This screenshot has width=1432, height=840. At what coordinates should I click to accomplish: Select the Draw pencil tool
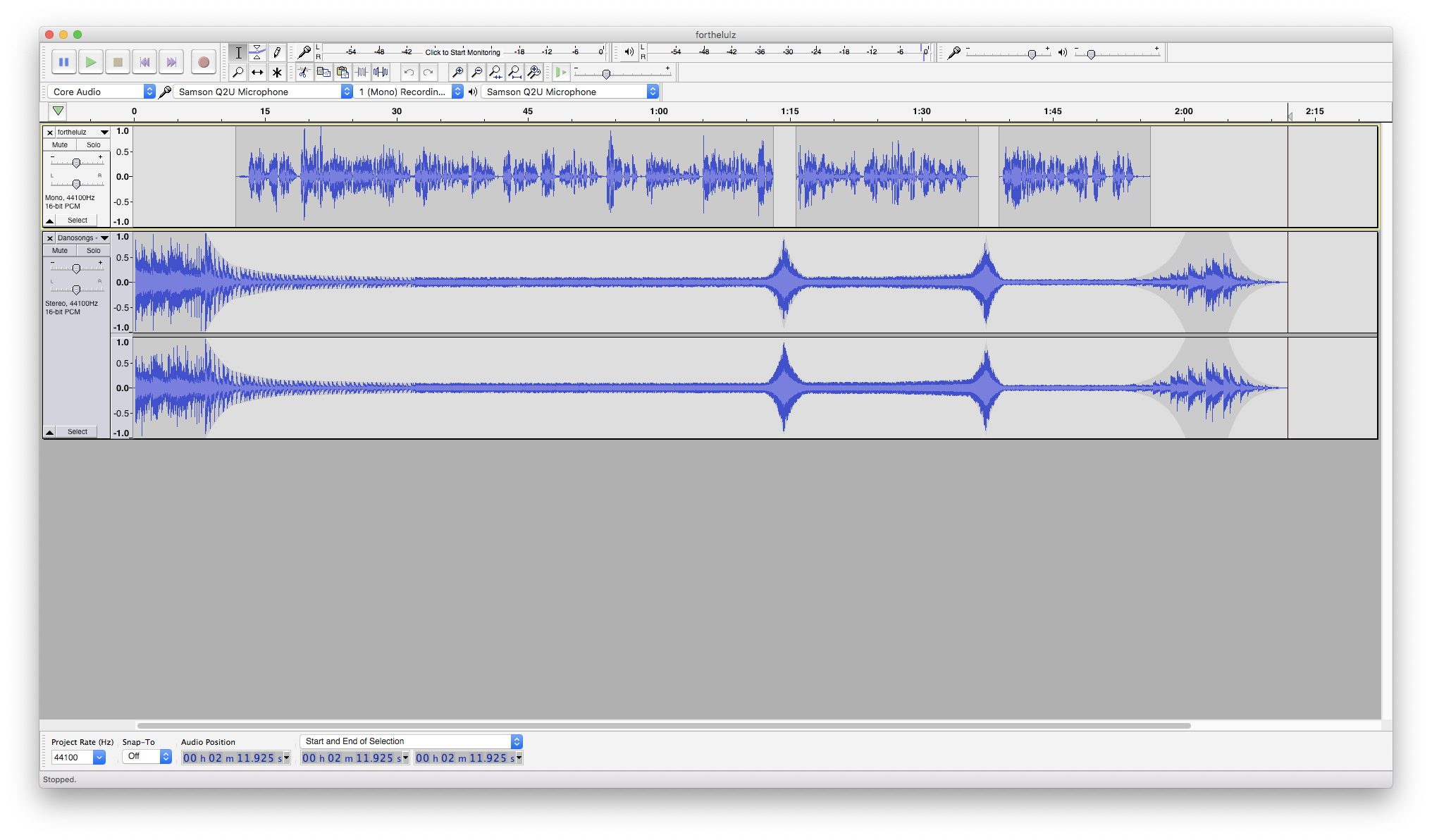pos(277,52)
